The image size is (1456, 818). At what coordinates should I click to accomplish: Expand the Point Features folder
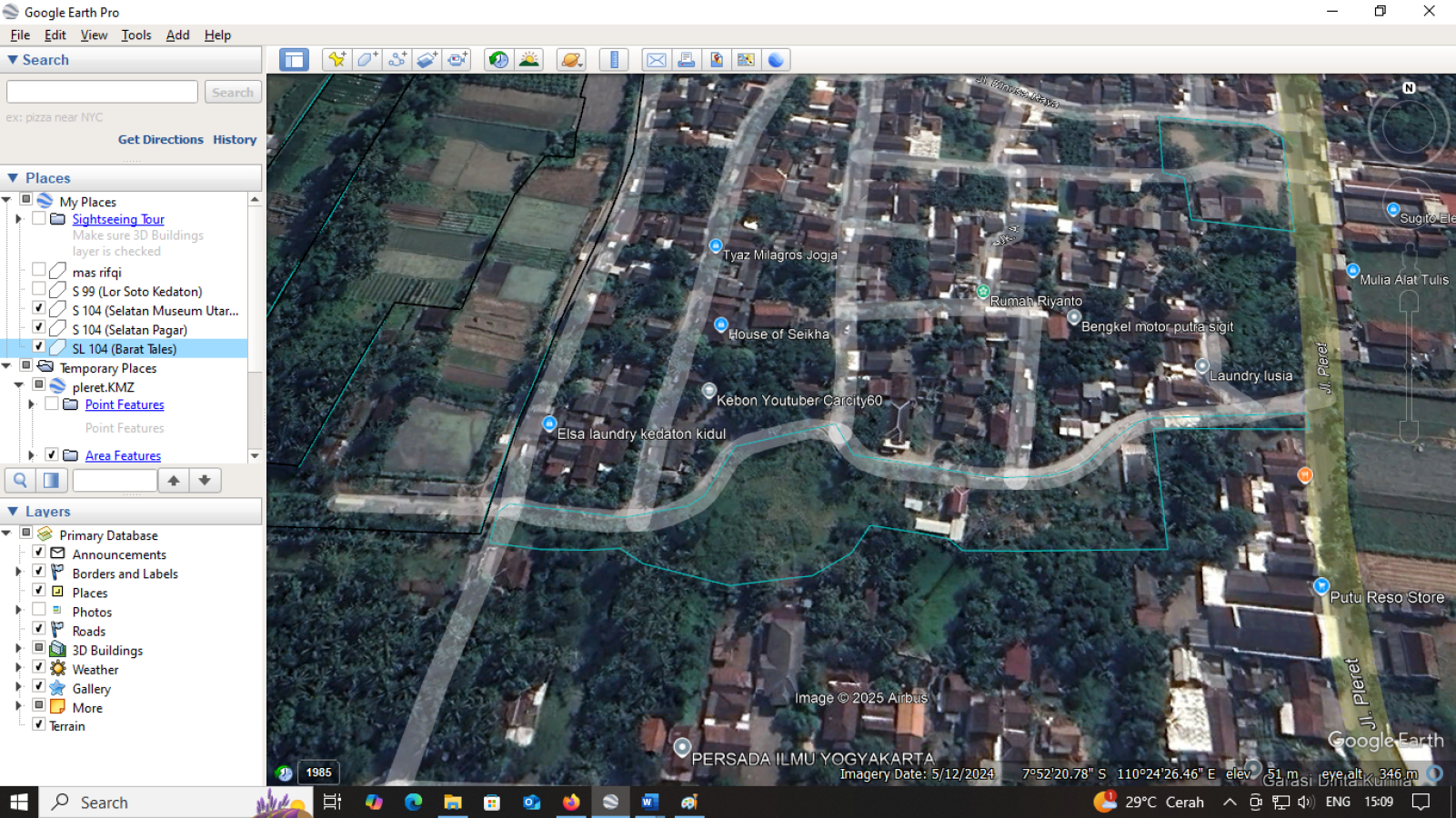point(32,404)
